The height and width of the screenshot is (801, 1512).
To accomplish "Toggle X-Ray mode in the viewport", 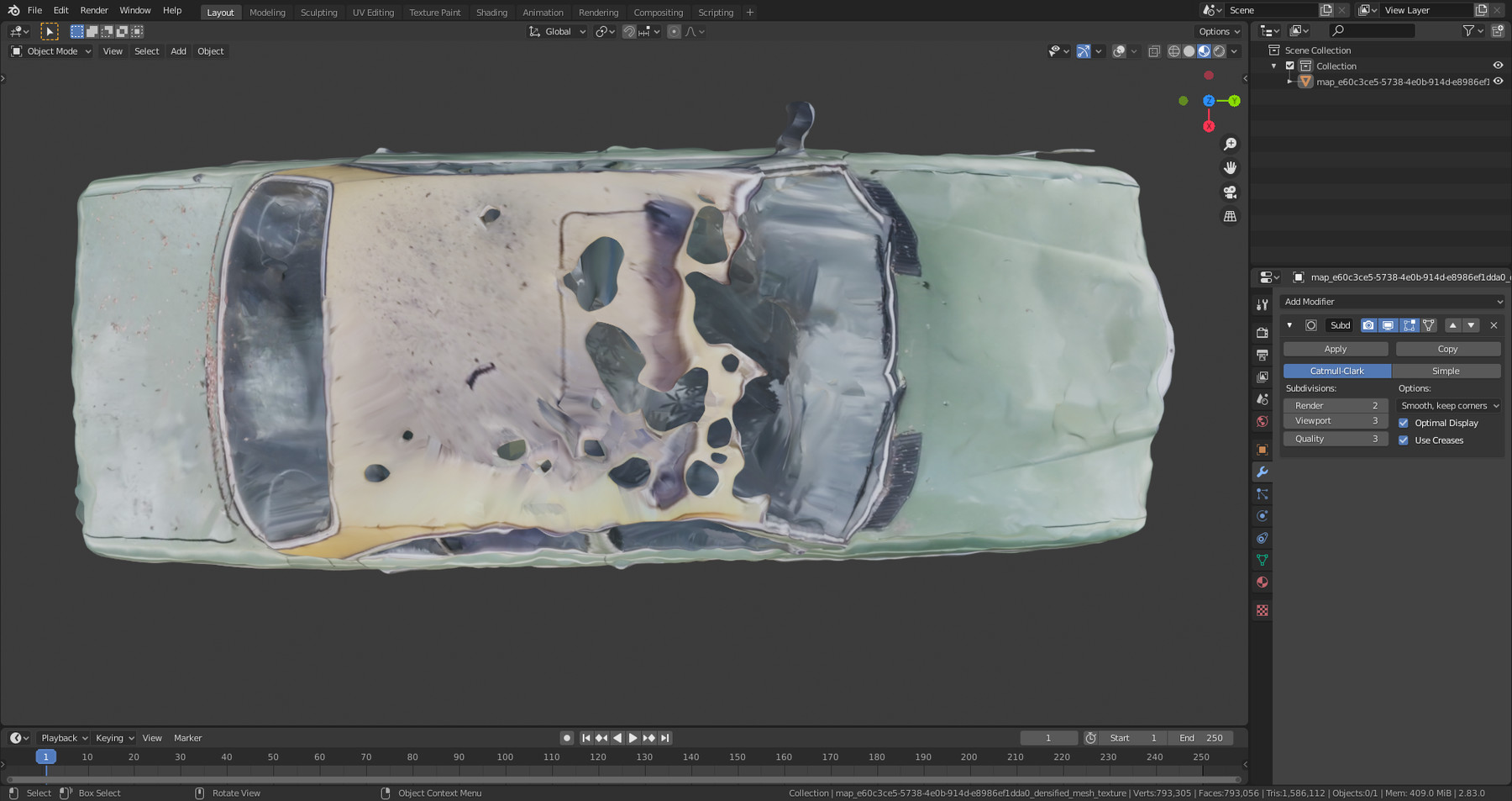I will point(1154,51).
